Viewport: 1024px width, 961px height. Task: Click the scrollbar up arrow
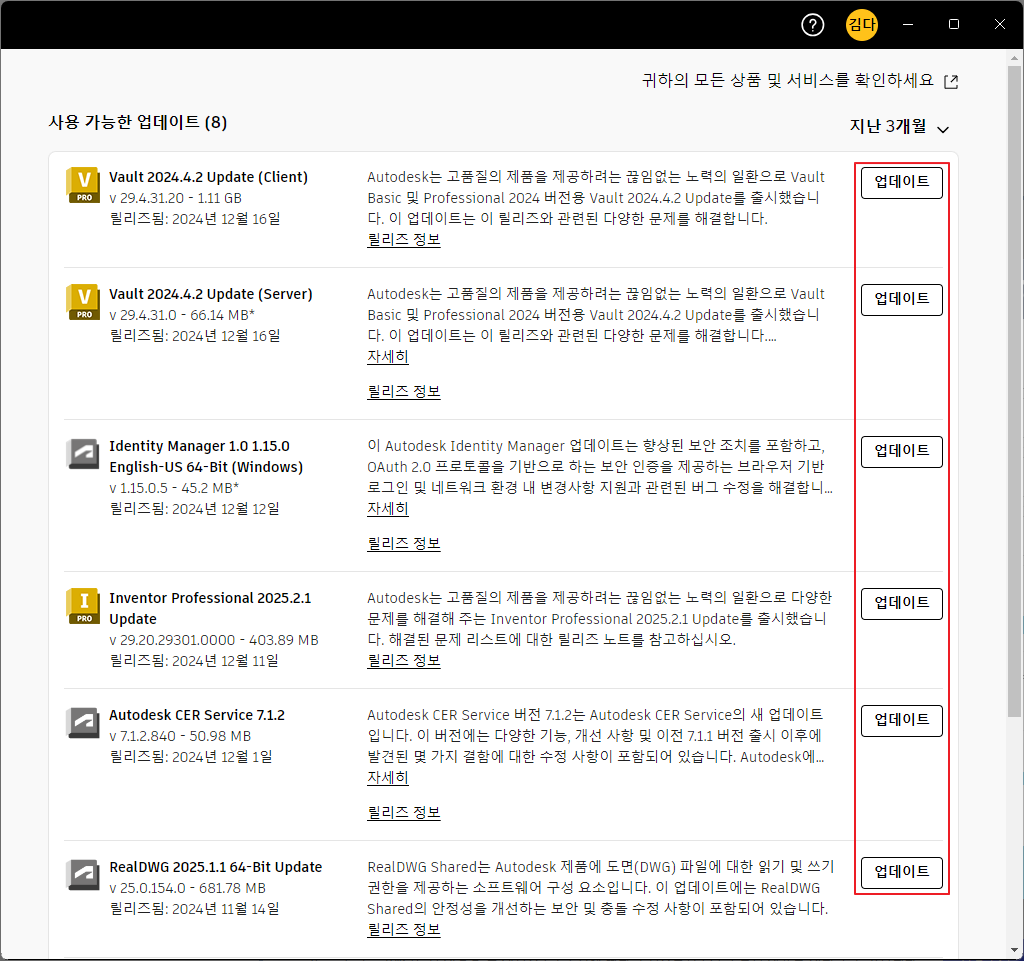pyautogui.click(x=1014, y=58)
